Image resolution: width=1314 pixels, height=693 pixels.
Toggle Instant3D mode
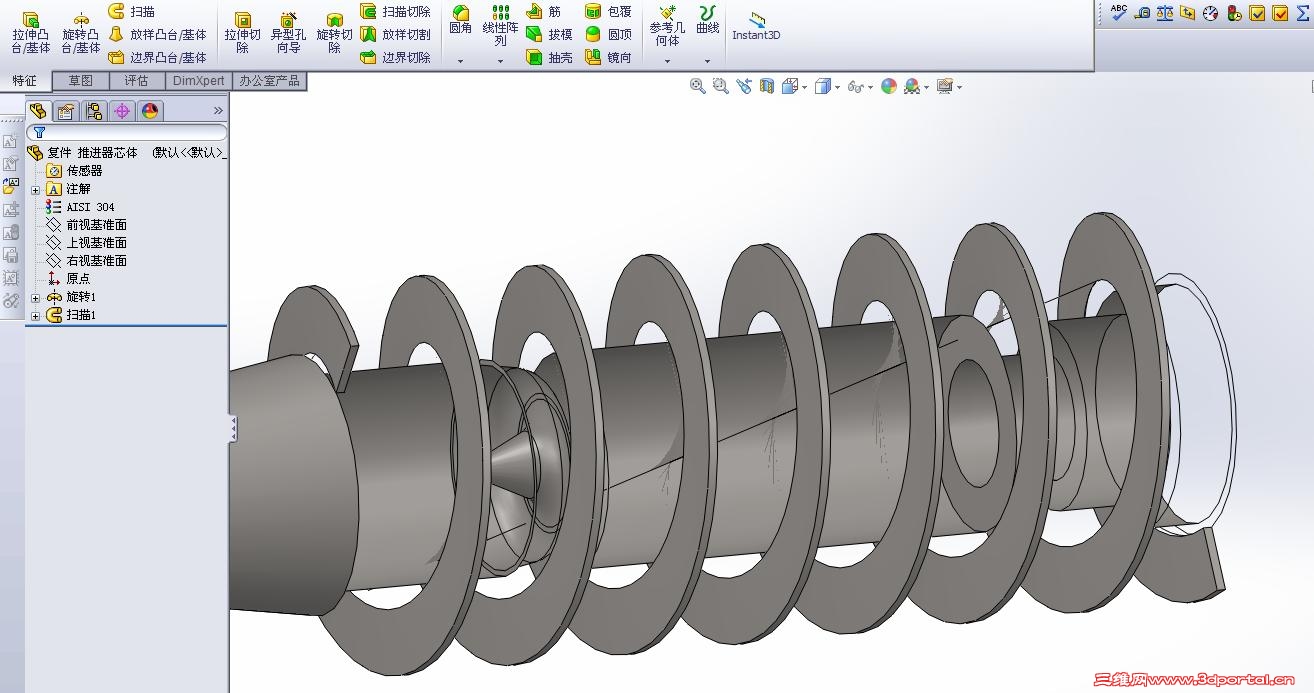point(756,26)
